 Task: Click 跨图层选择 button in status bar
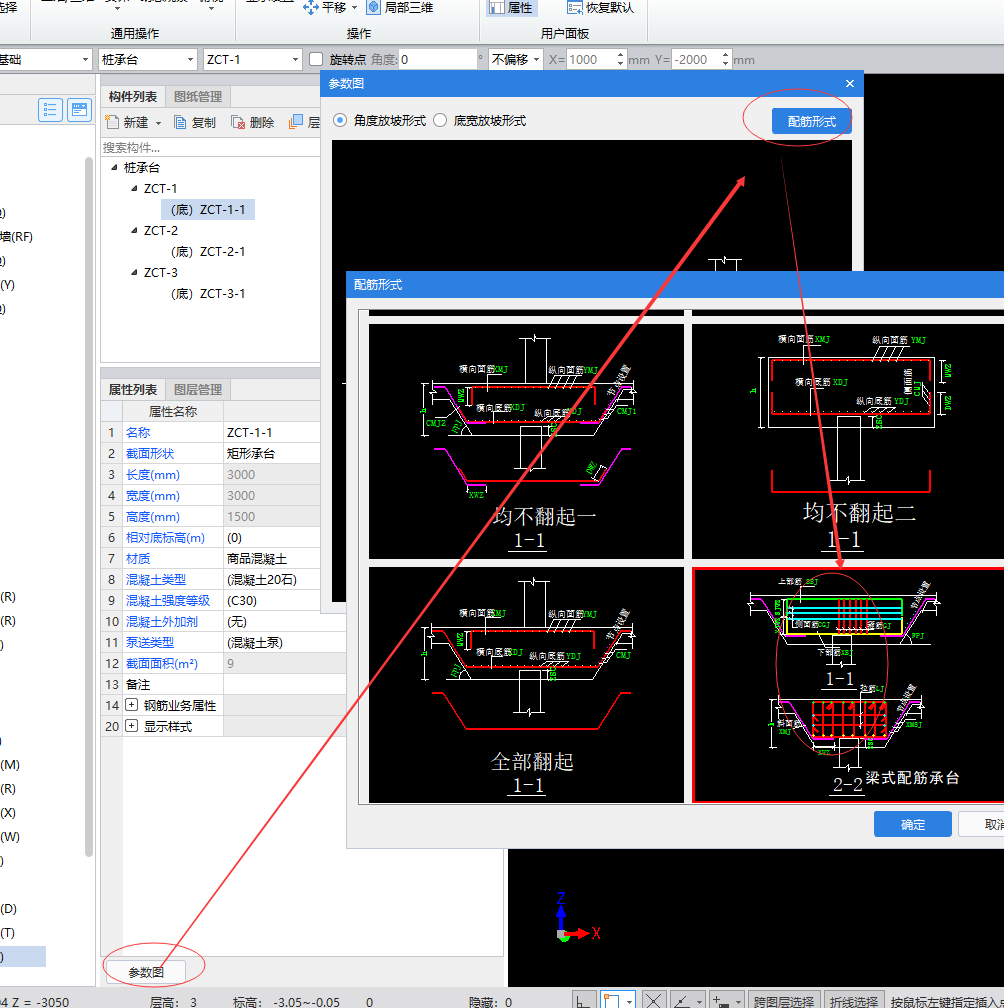[784, 1002]
